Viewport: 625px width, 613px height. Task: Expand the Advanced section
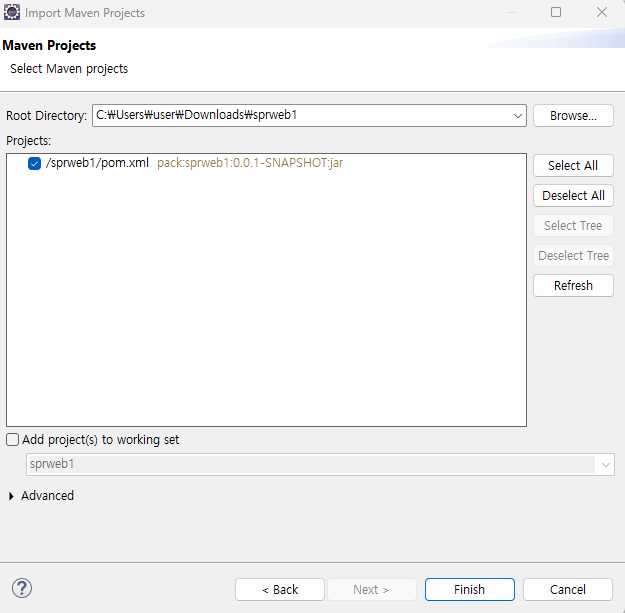11,496
